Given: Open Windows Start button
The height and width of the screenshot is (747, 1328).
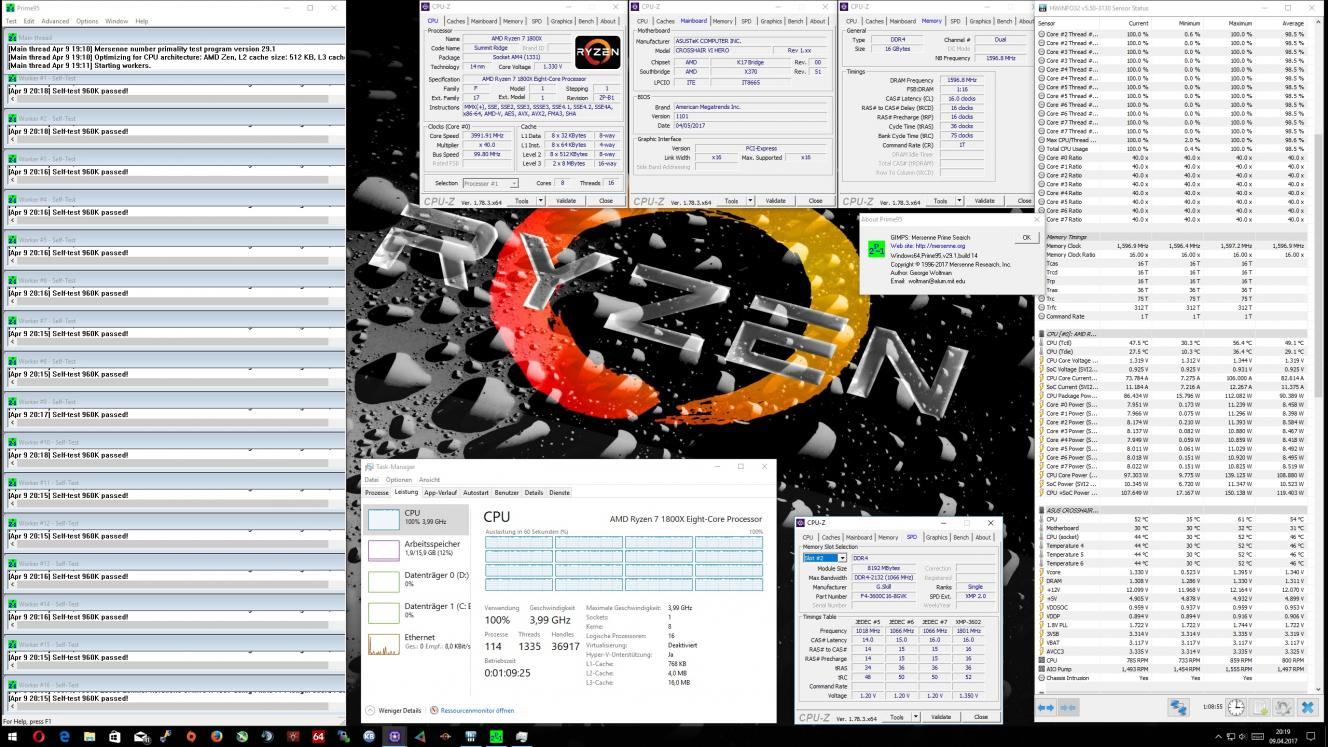Looking at the screenshot, I should click(12, 737).
